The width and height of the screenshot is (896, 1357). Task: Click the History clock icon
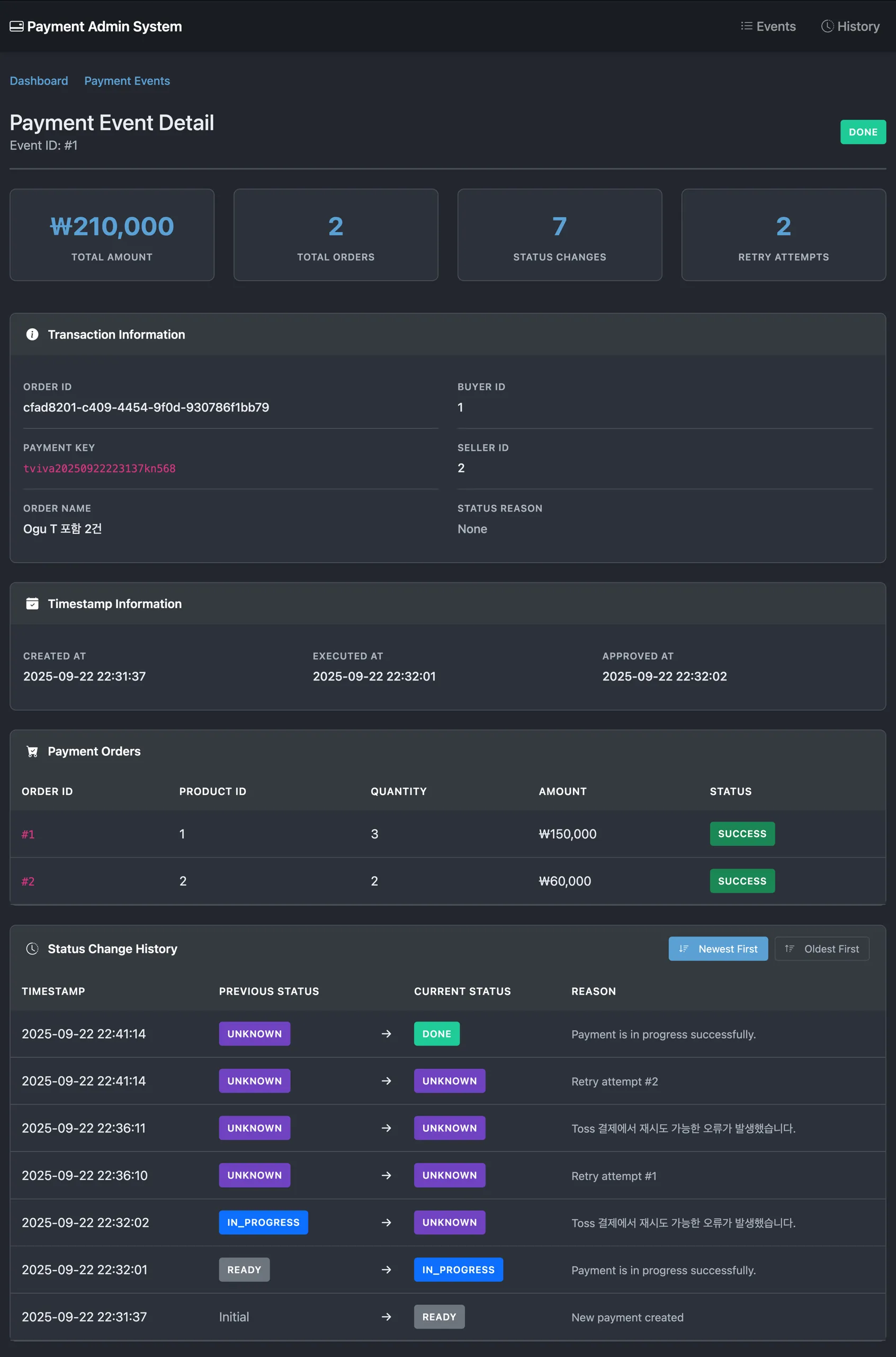pyautogui.click(x=827, y=26)
